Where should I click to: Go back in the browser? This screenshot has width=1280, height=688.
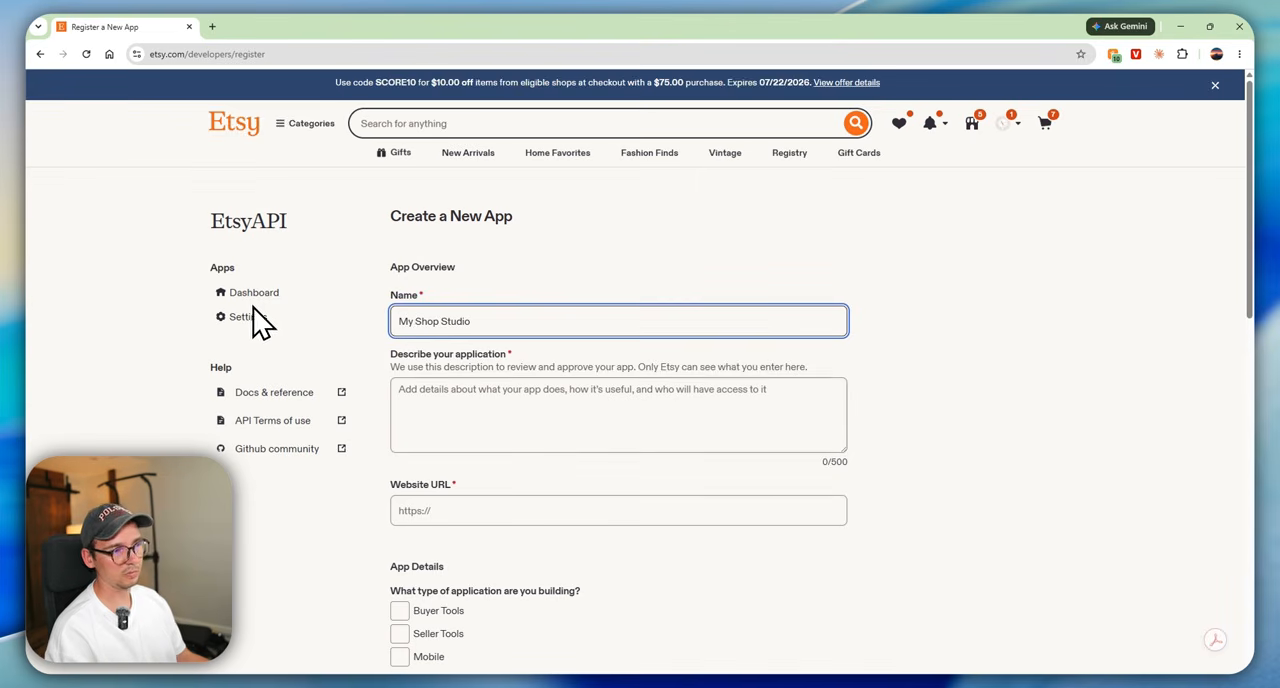[40, 54]
